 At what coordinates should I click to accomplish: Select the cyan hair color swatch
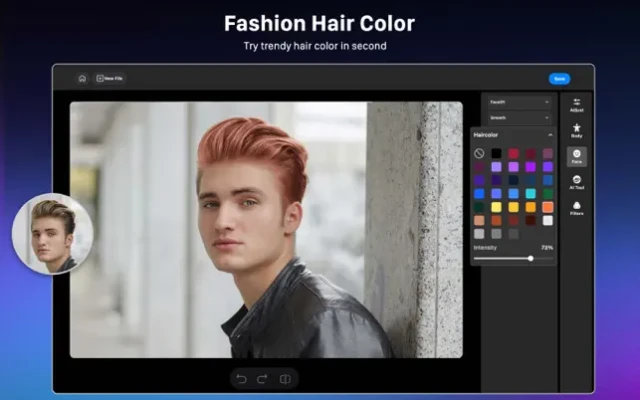click(530, 194)
